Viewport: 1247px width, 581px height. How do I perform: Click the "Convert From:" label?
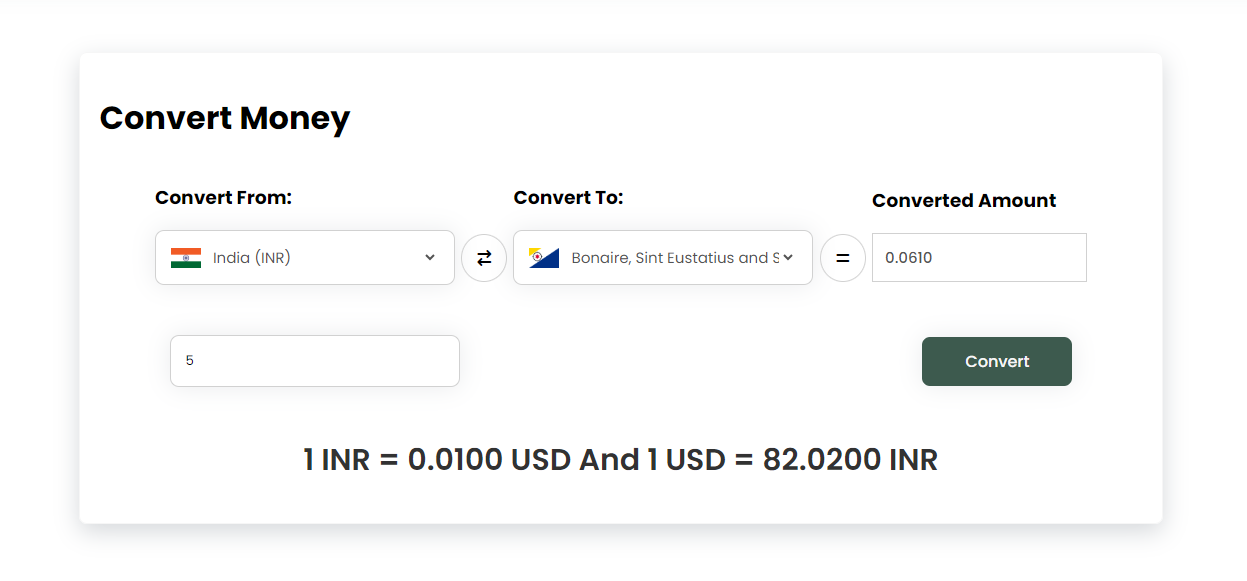click(223, 198)
